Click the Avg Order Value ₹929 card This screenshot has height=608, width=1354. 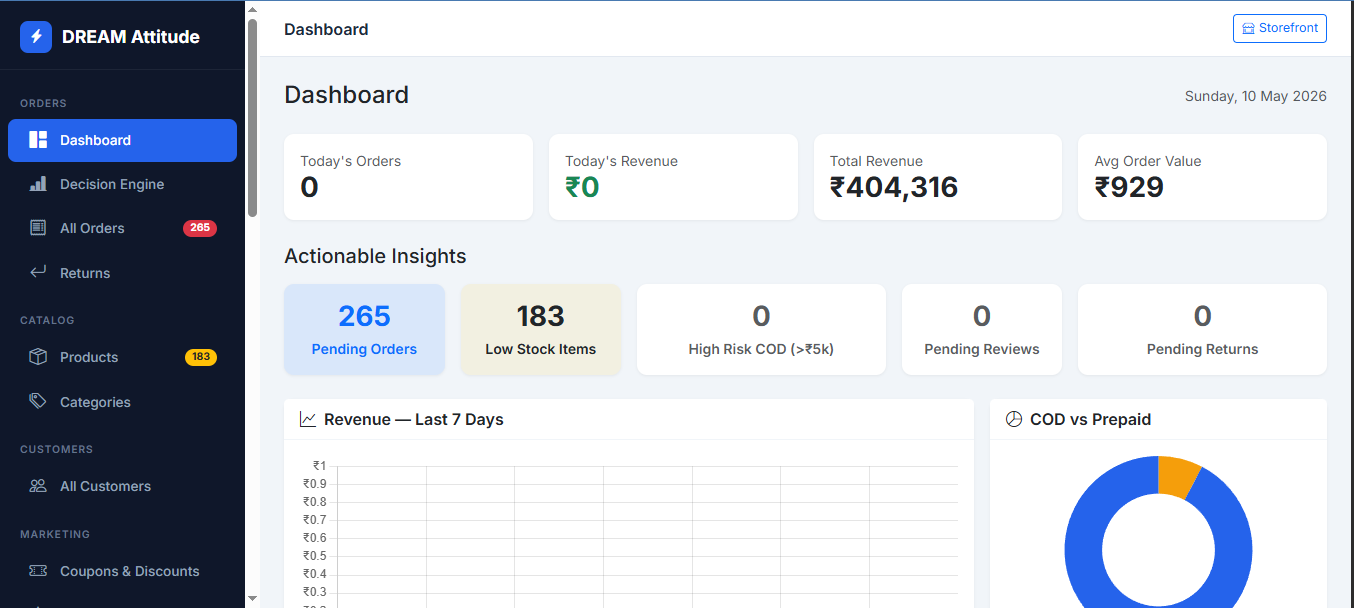point(1202,177)
